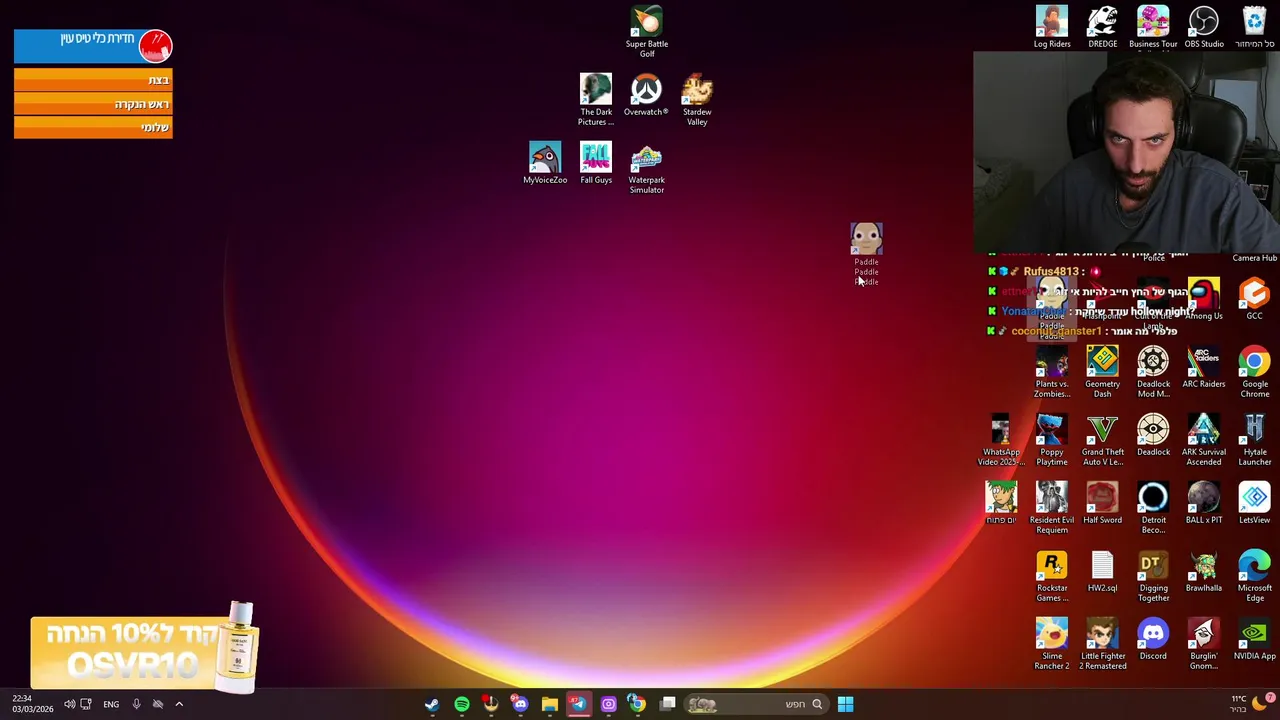Click the Windows Start button
The width and height of the screenshot is (1280, 720).
pyautogui.click(x=845, y=704)
